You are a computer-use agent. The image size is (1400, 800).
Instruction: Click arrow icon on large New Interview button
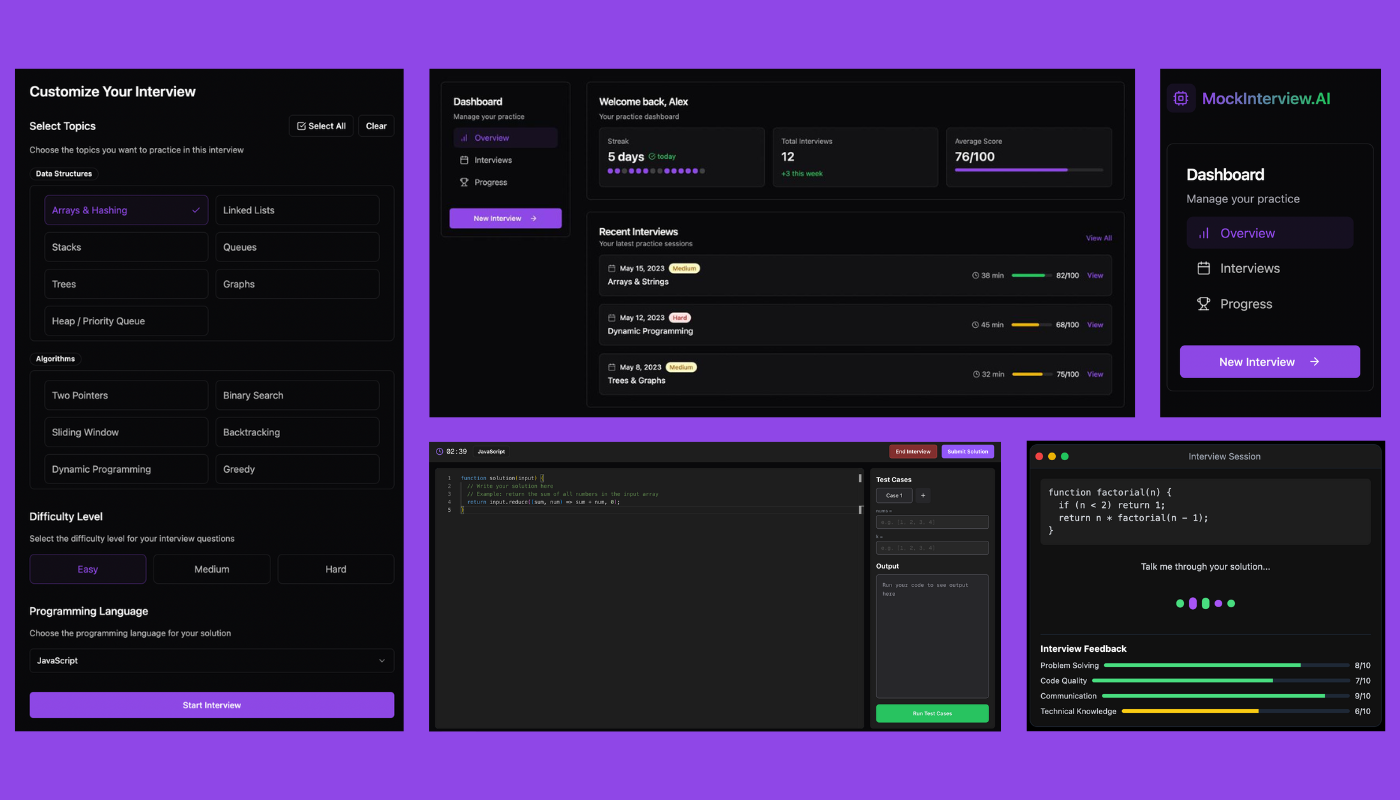tap(1314, 362)
